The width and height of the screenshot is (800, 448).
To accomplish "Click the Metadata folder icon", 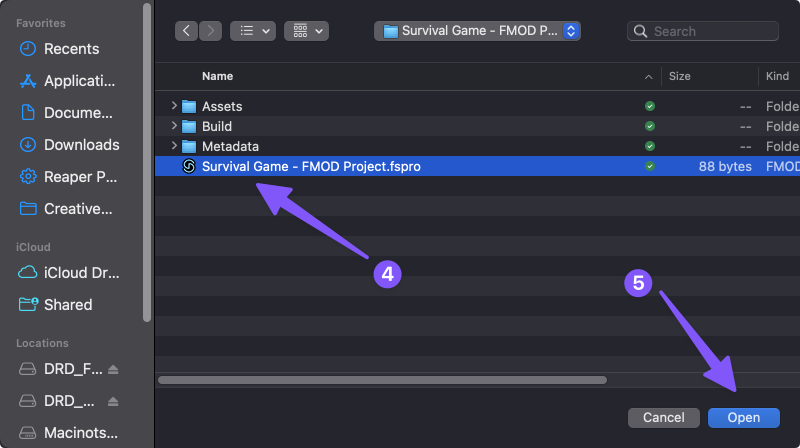I will pyautogui.click(x=189, y=146).
